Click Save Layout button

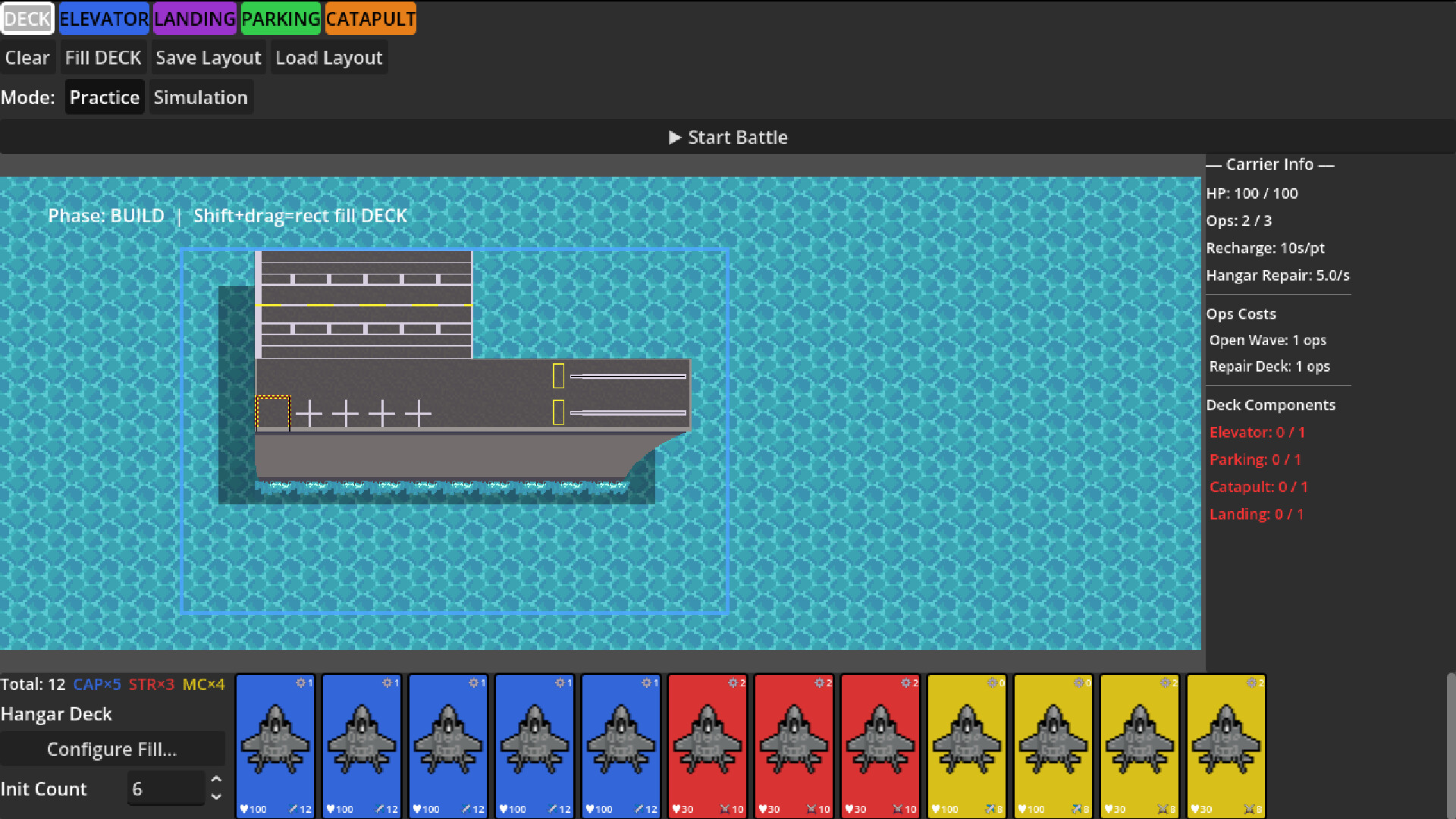(x=208, y=58)
